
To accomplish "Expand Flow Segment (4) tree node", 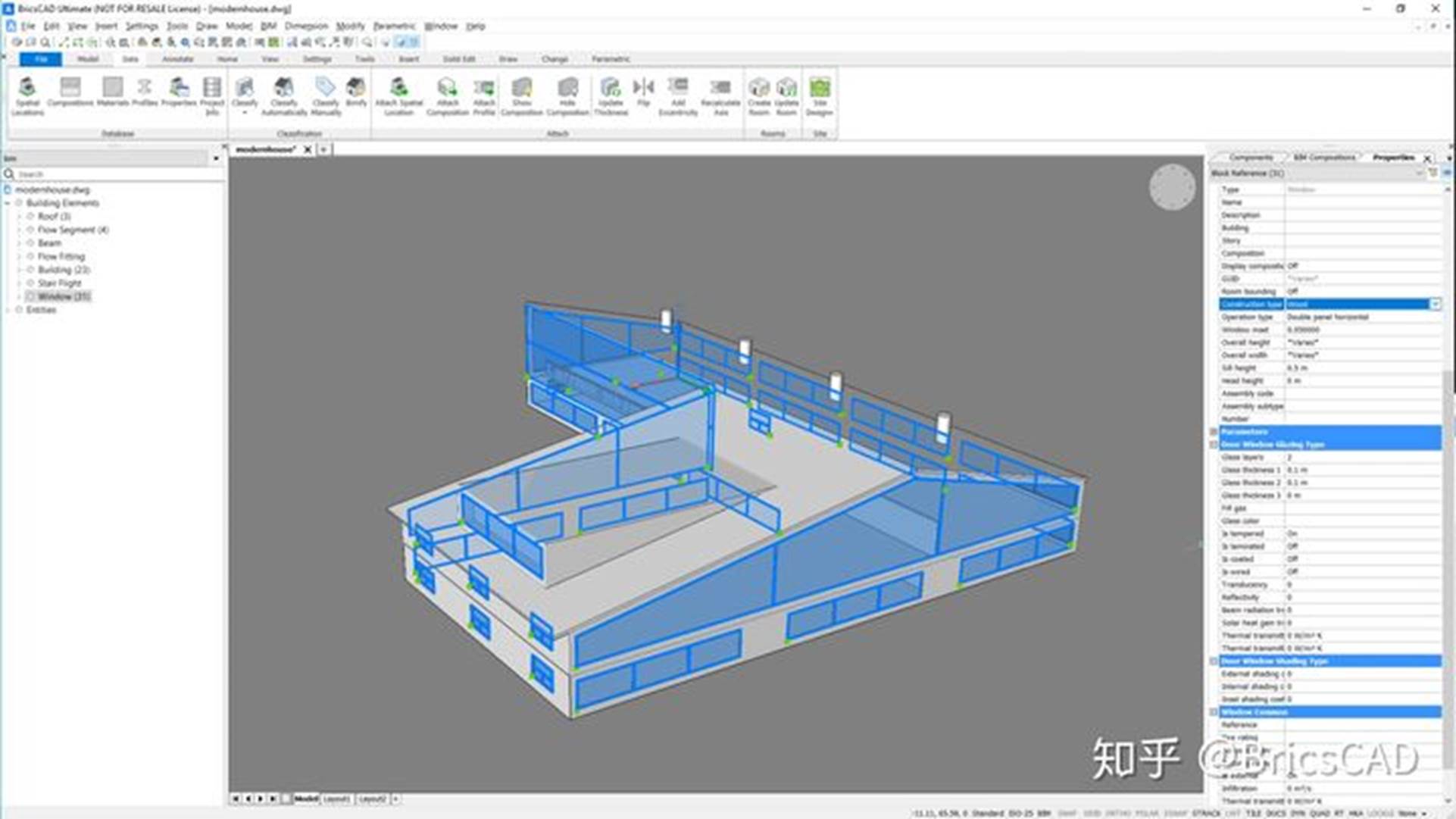I will (x=20, y=230).
